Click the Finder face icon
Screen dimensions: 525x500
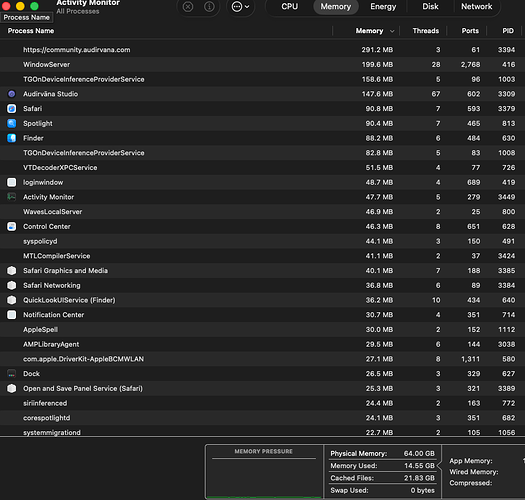[11, 138]
